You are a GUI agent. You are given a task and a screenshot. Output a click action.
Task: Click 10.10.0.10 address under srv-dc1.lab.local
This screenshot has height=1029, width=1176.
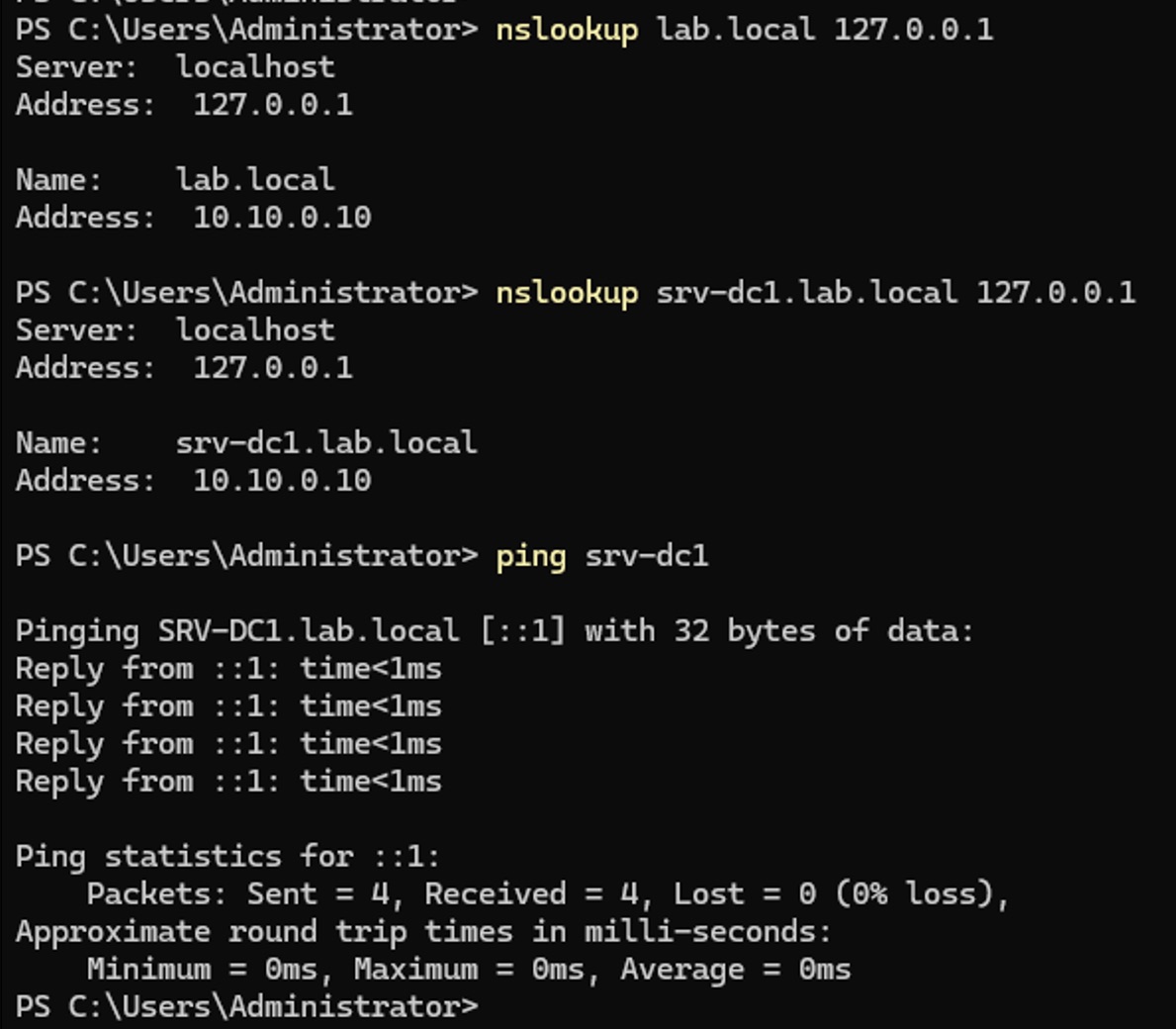tap(282, 481)
